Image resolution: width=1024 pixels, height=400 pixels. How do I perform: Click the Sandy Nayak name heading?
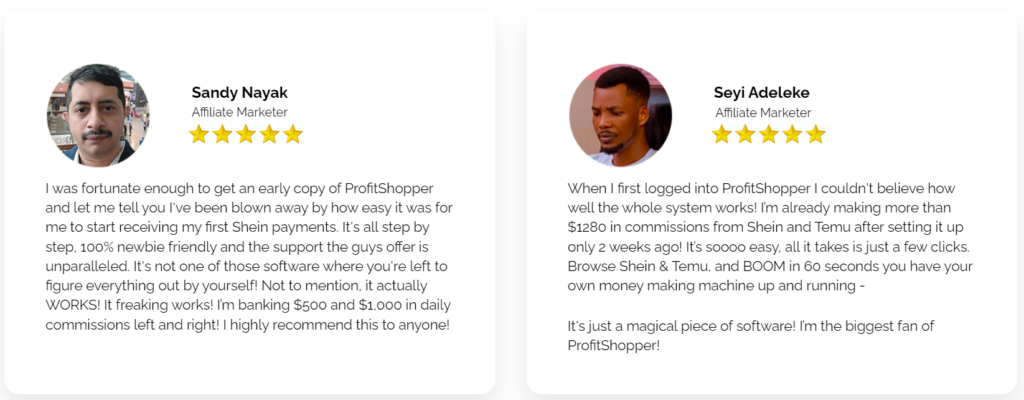click(x=240, y=93)
